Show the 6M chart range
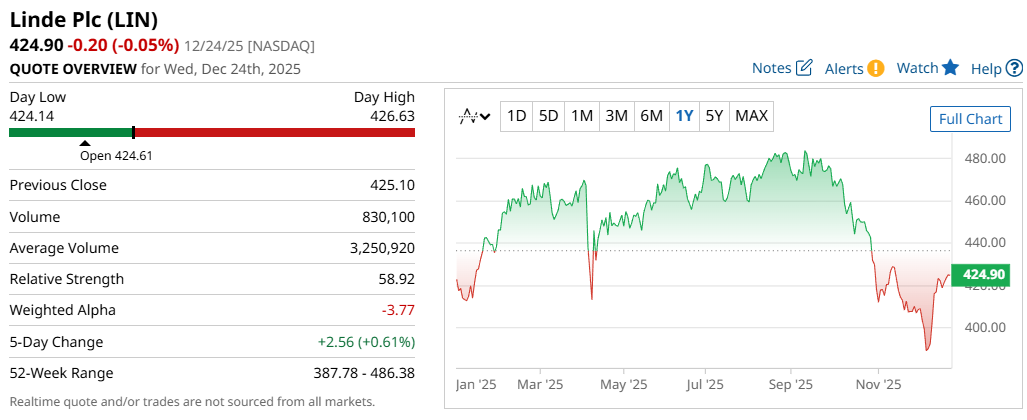Screen dimensions: 1027x420 coord(651,116)
